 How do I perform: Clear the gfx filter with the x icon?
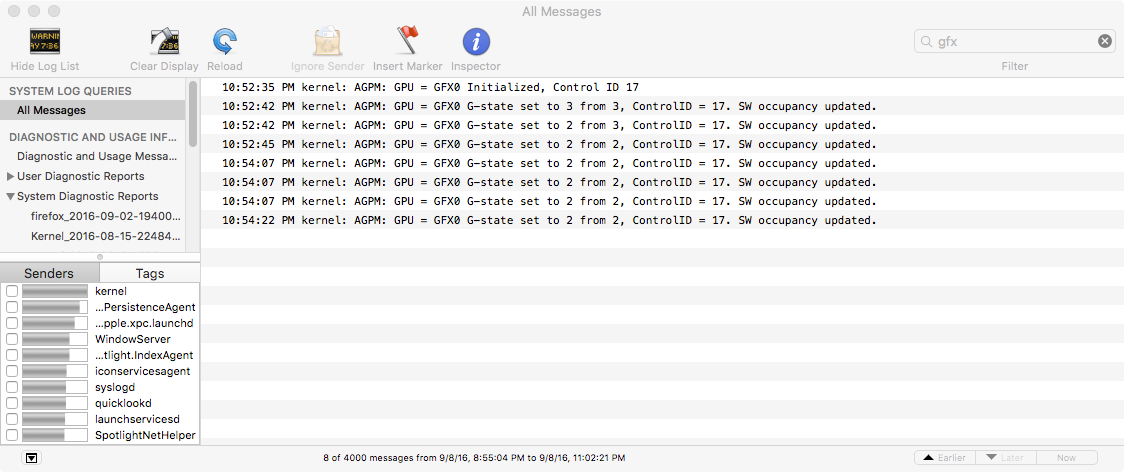(x=1105, y=42)
